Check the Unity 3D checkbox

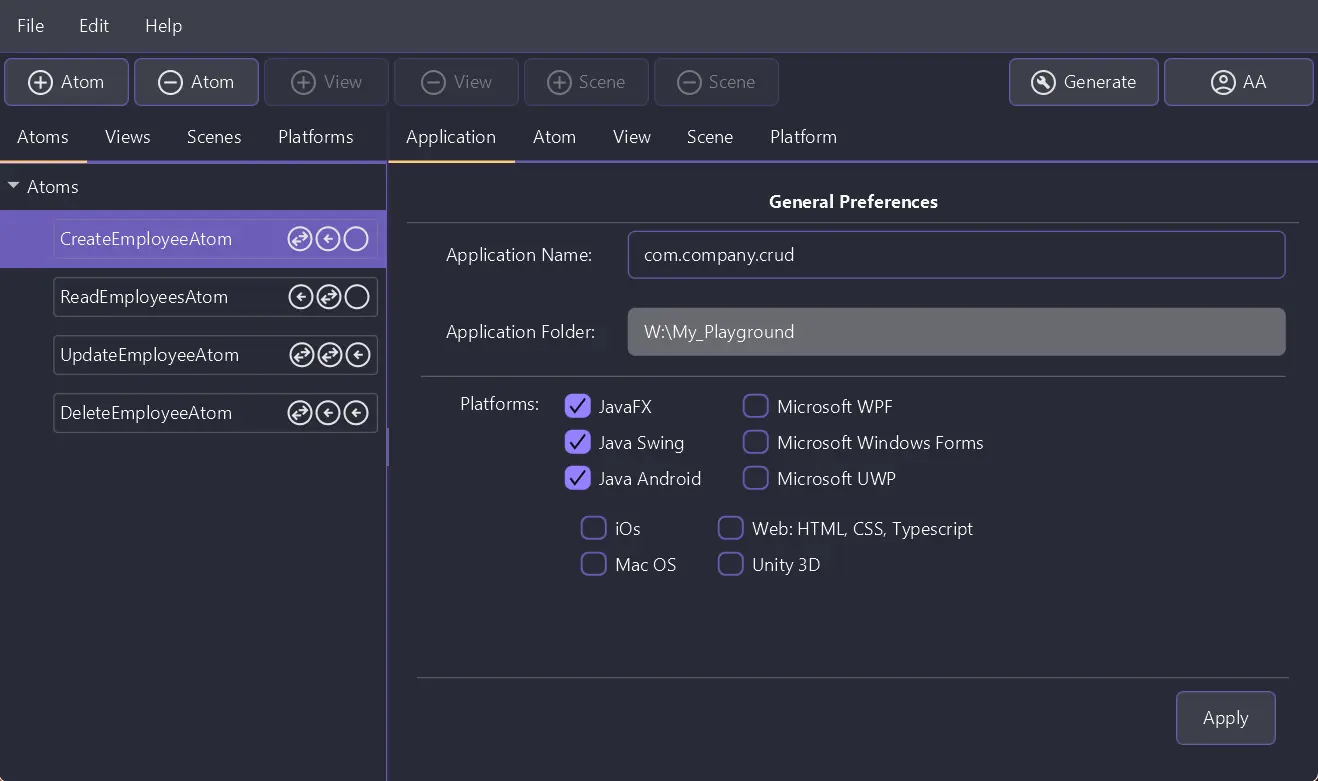[731, 564]
